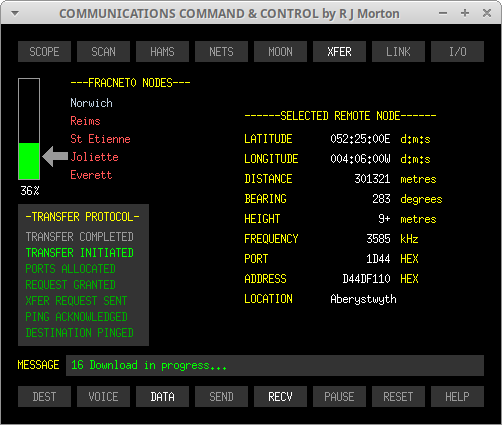The image size is (502, 425).
Task: Choose the St Etienne node
Action: pyautogui.click(x=100, y=139)
